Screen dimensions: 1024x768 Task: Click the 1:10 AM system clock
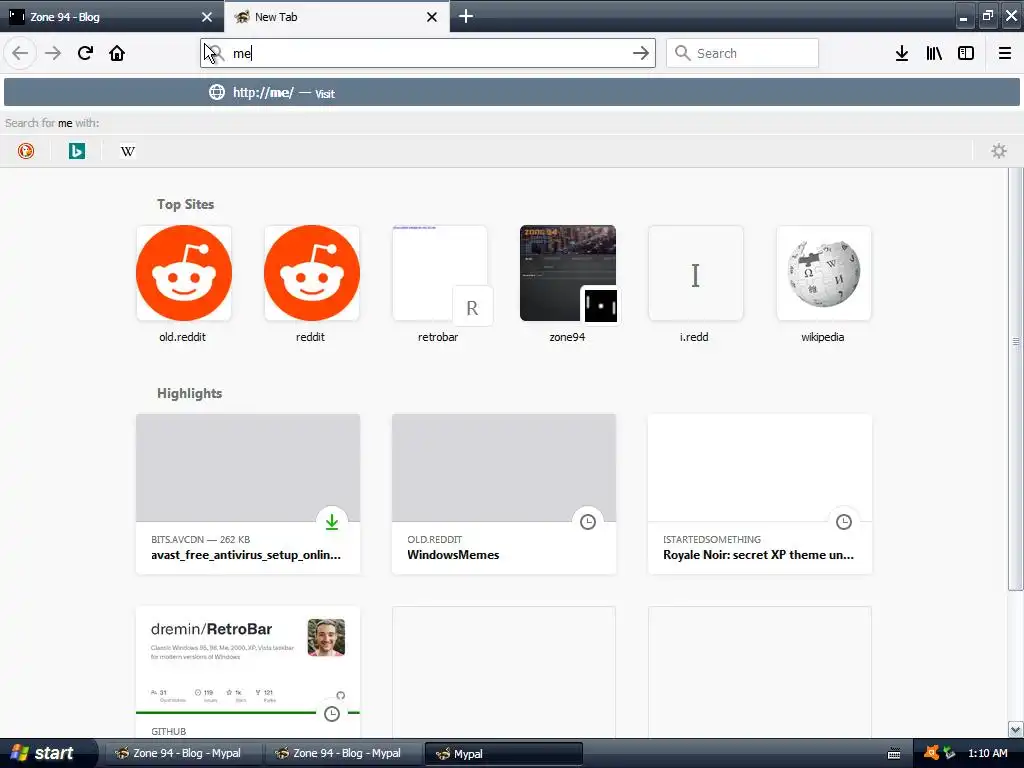pyautogui.click(x=987, y=753)
